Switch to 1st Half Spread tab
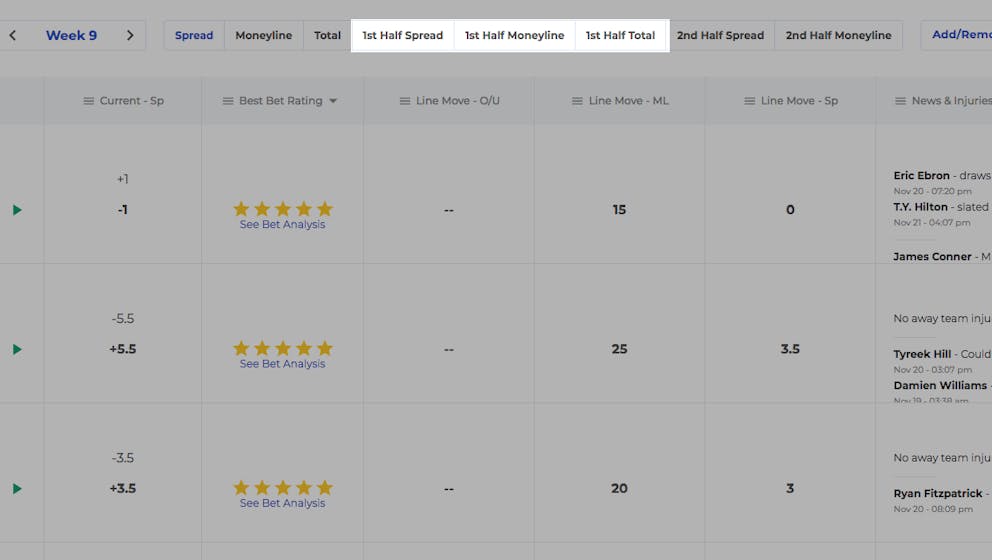Screen dimensions: 992x560 point(402,35)
